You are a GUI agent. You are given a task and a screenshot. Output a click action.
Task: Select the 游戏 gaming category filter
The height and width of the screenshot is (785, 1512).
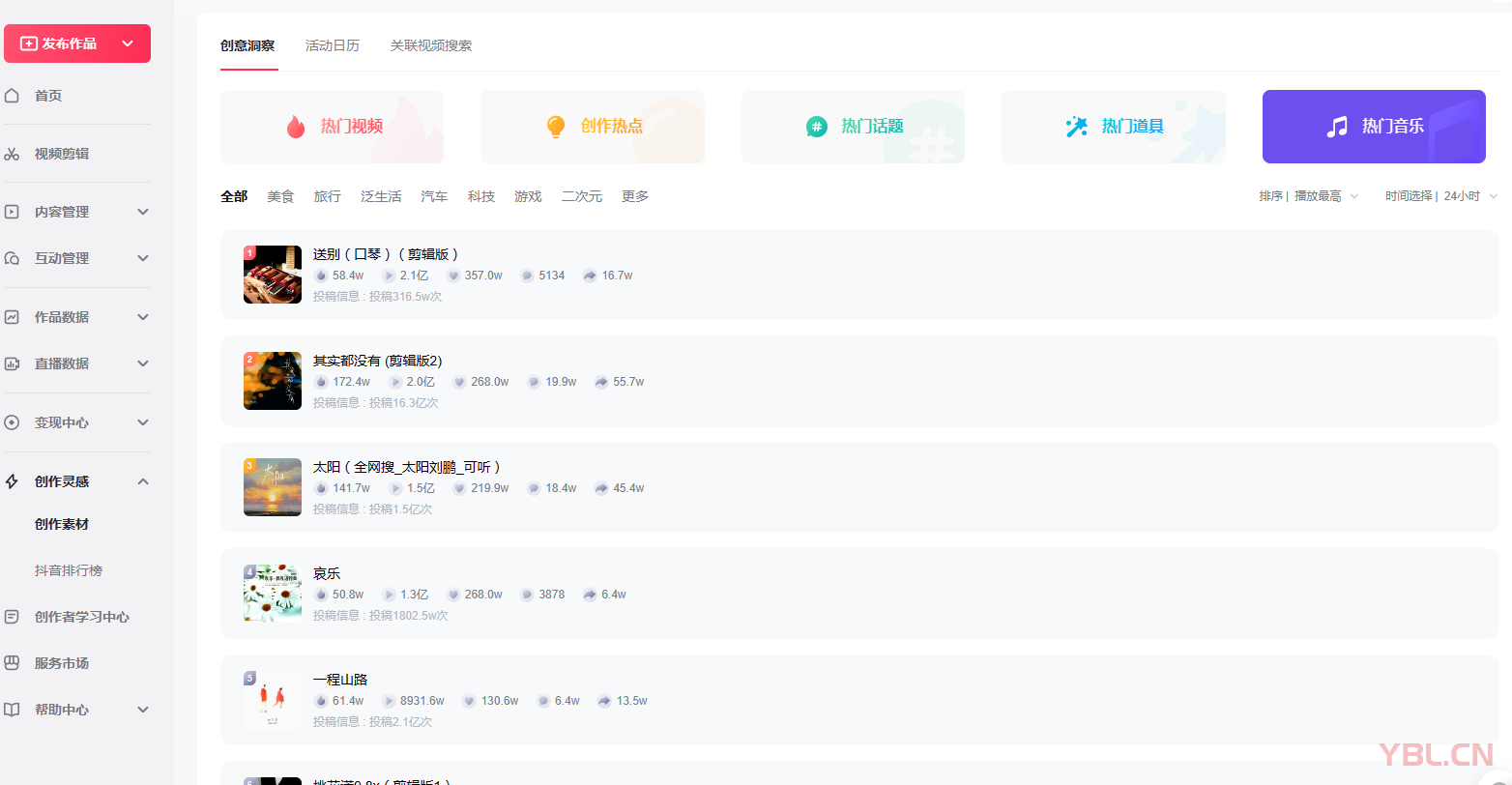click(x=528, y=195)
